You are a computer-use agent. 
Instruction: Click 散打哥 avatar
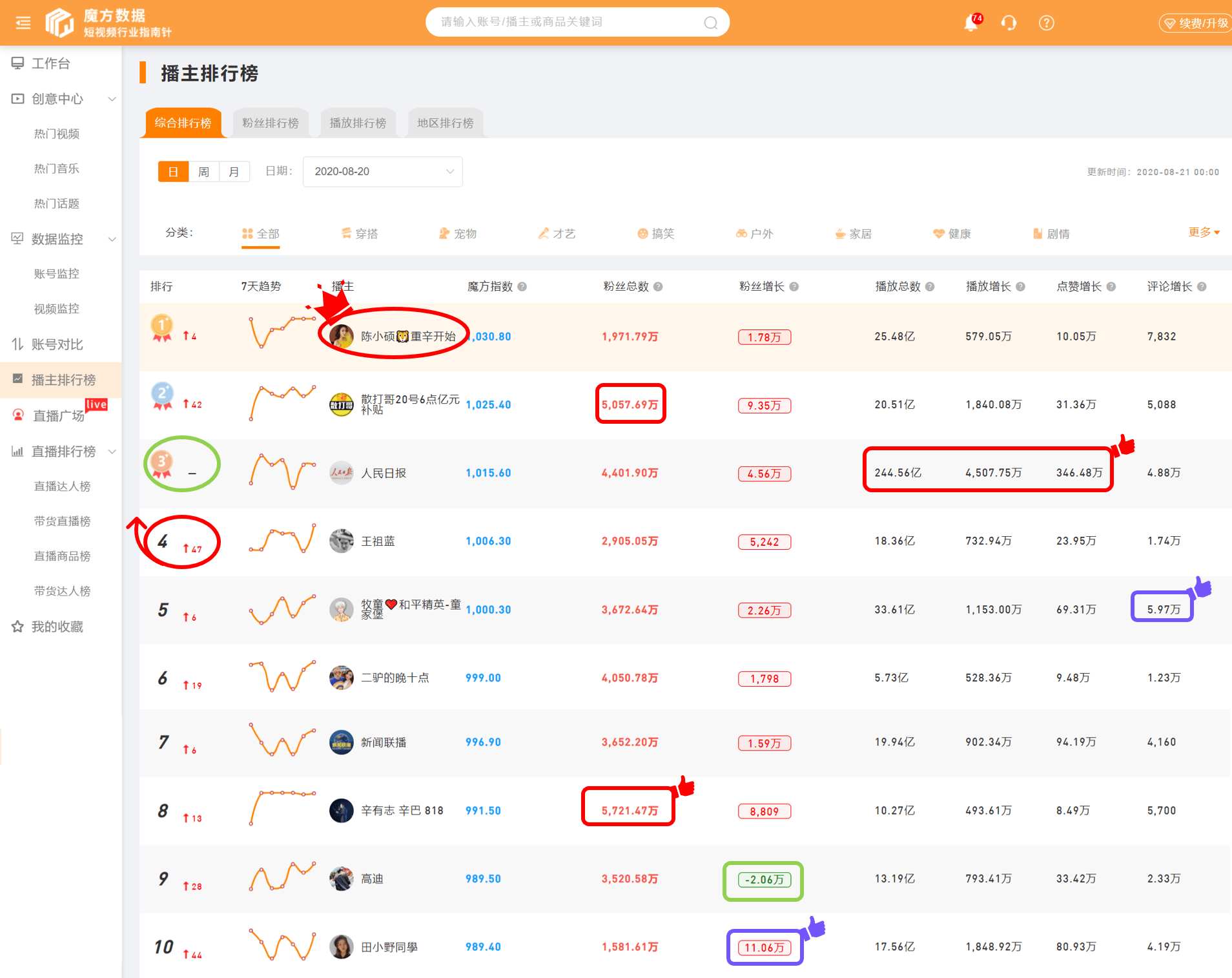click(342, 405)
